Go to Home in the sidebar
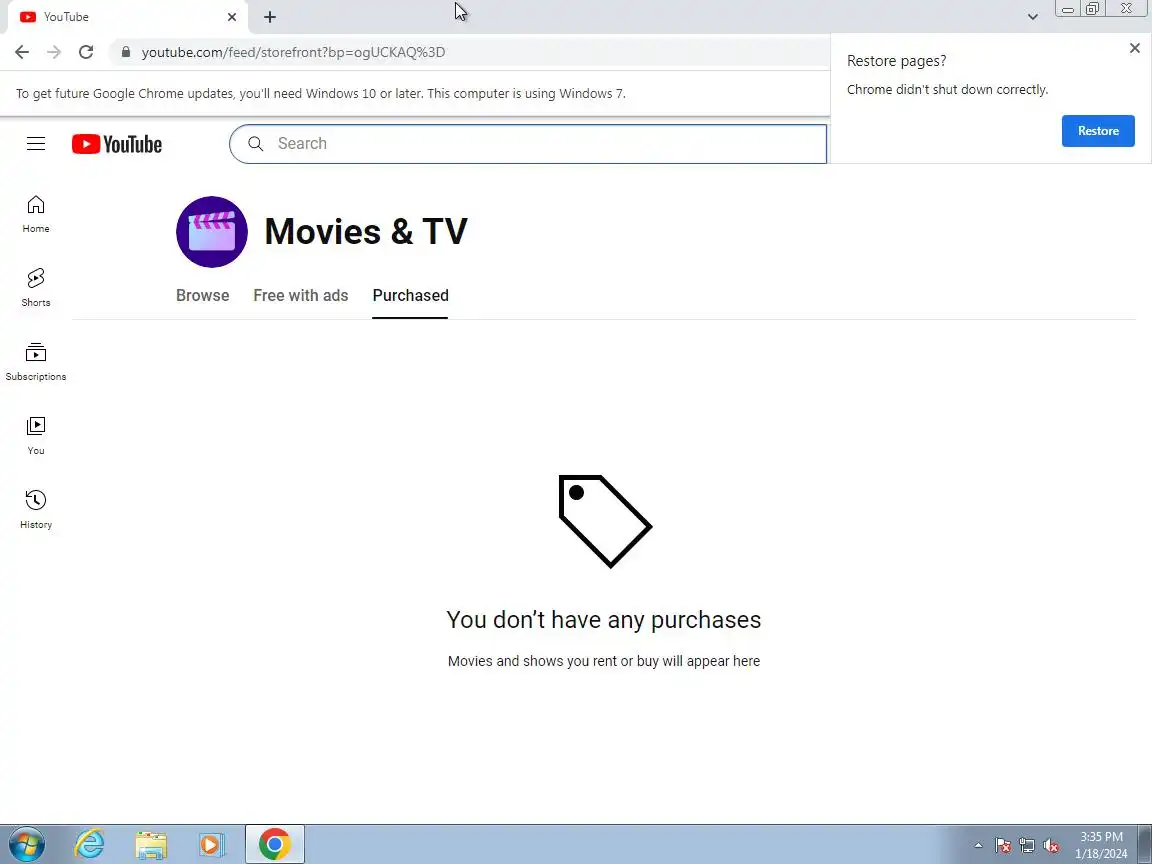Viewport: 1152px width, 864px height. pyautogui.click(x=36, y=214)
